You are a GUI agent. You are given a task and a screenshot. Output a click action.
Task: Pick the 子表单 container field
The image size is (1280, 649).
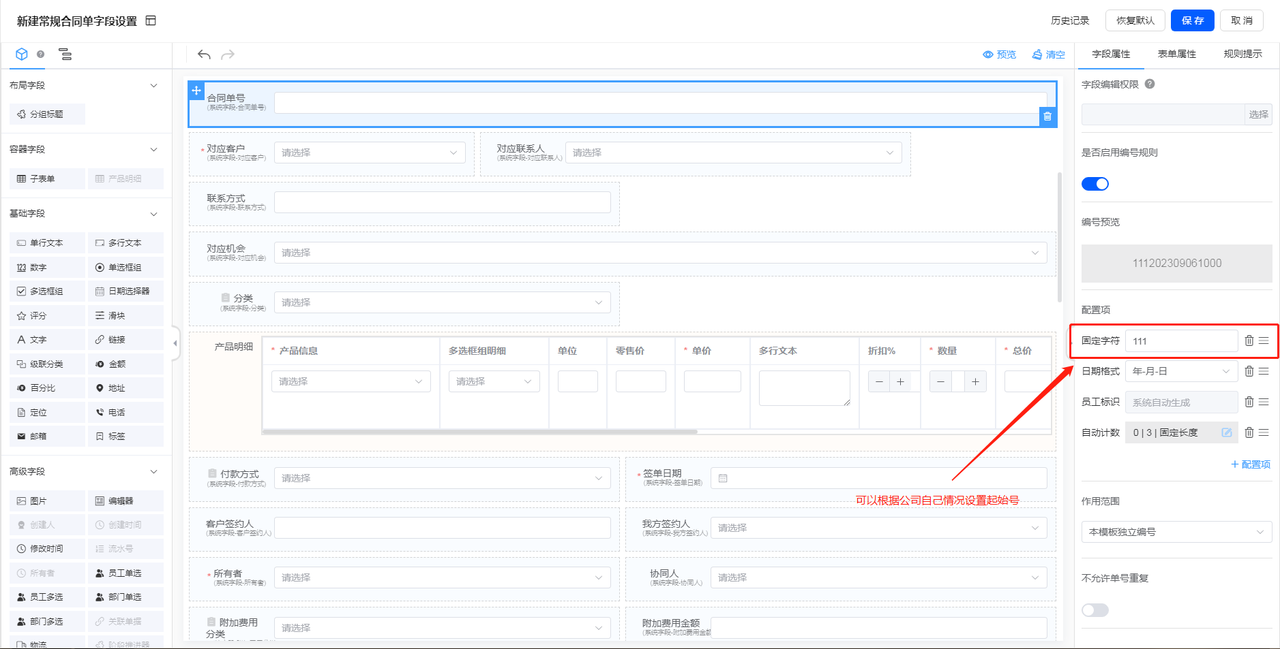point(47,179)
